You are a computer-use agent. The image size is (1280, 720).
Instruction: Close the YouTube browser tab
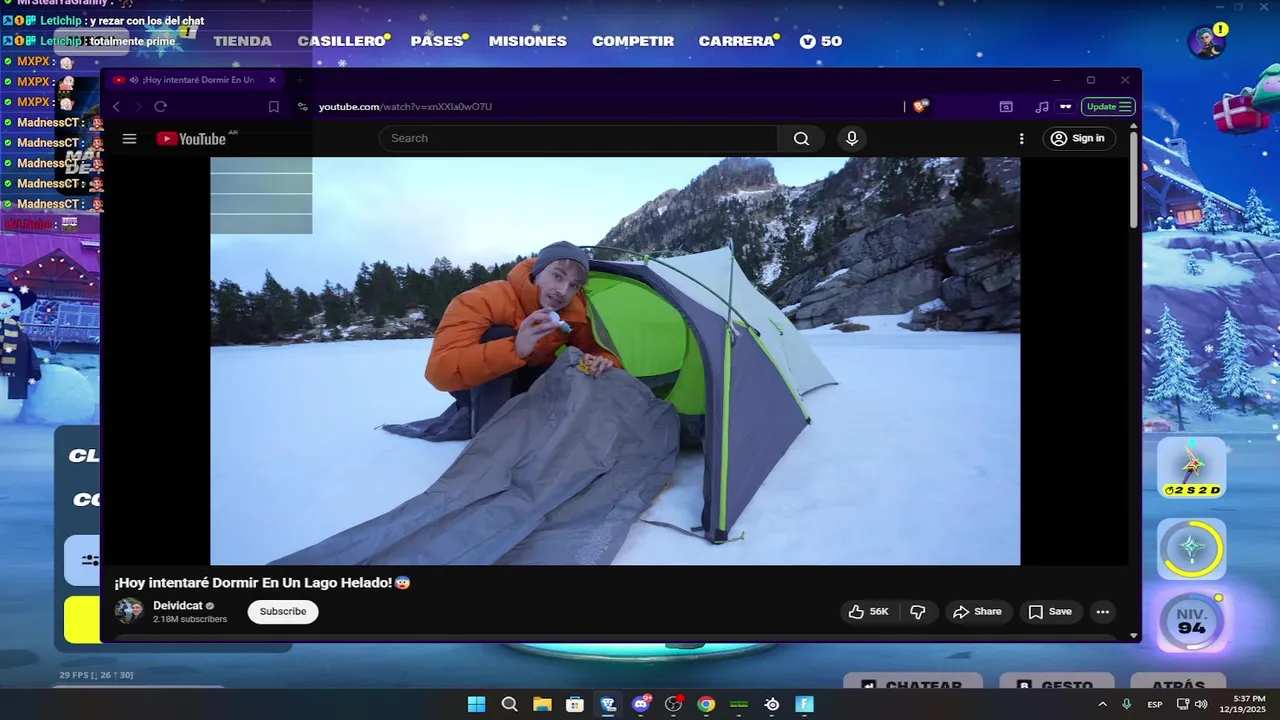272,80
